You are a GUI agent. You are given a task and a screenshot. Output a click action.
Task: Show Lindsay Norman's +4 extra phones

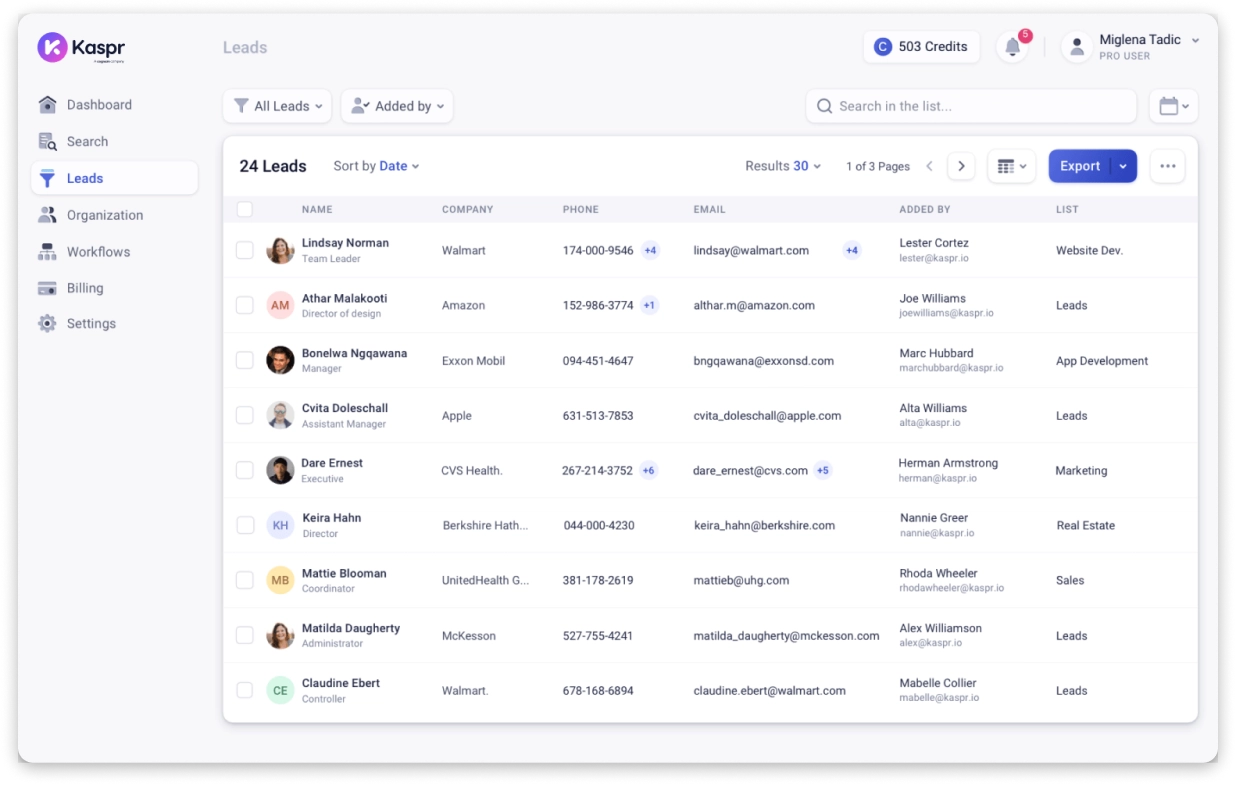650,251
